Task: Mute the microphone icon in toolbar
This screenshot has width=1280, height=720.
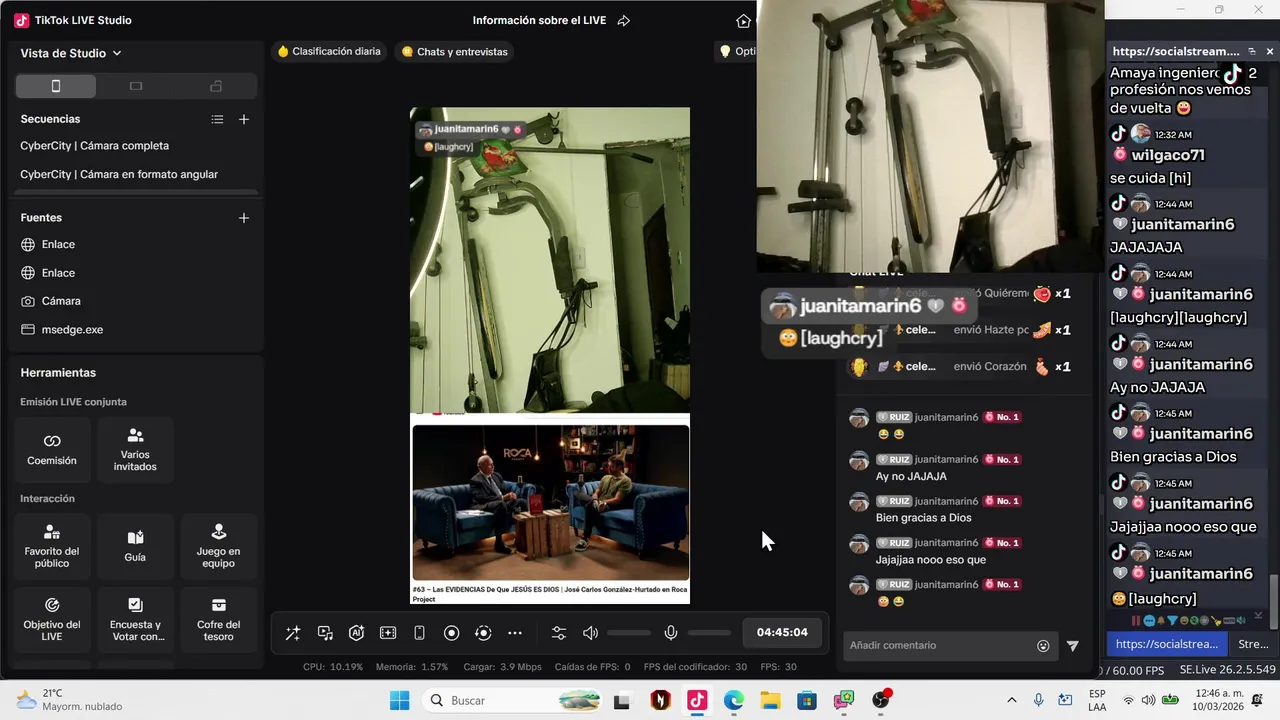Action: click(671, 633)
